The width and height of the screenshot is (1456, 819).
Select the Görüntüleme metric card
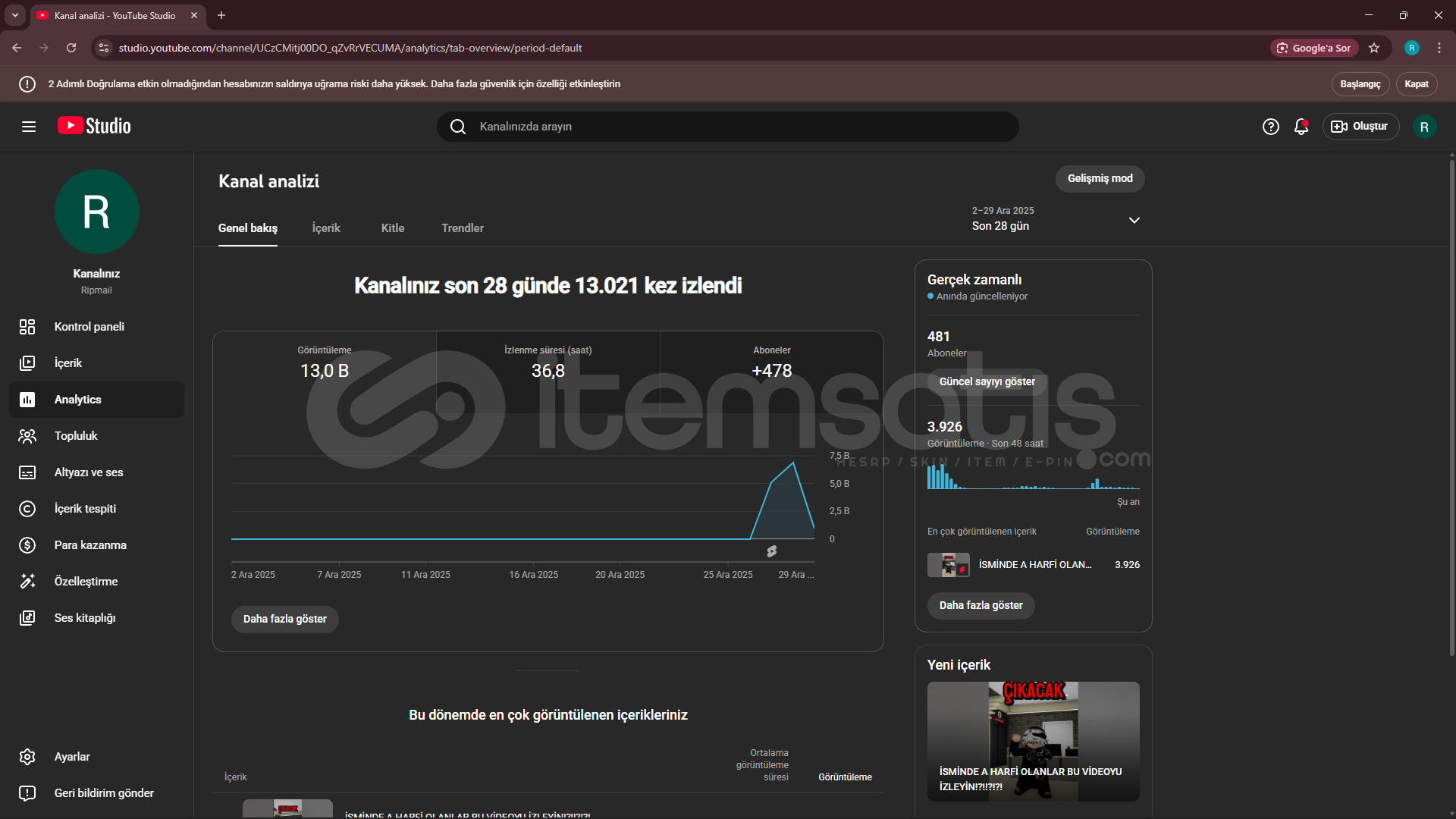tap(325, 362)
